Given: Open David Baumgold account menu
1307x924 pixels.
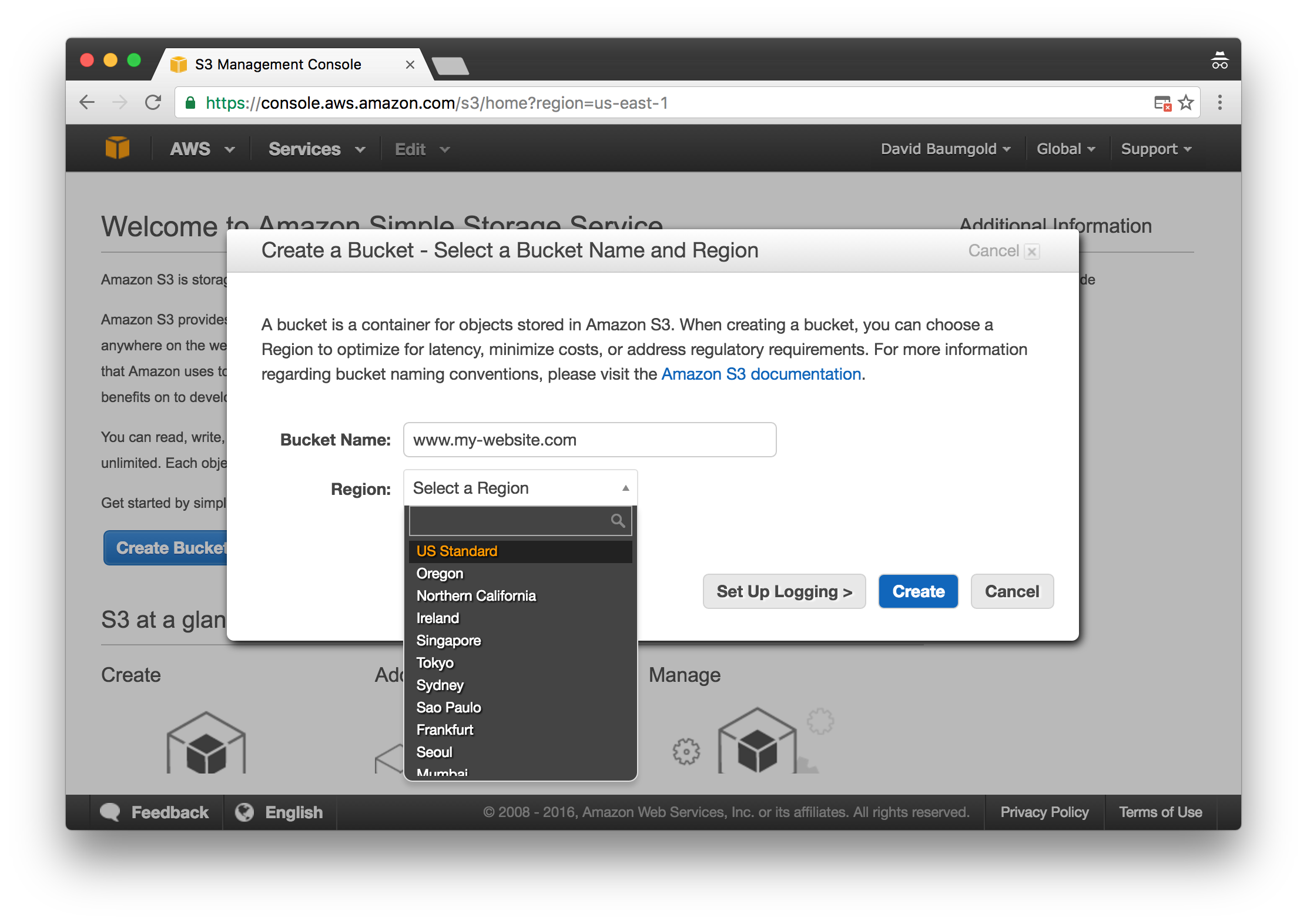Looking at the screenshot, I should 946,149.
